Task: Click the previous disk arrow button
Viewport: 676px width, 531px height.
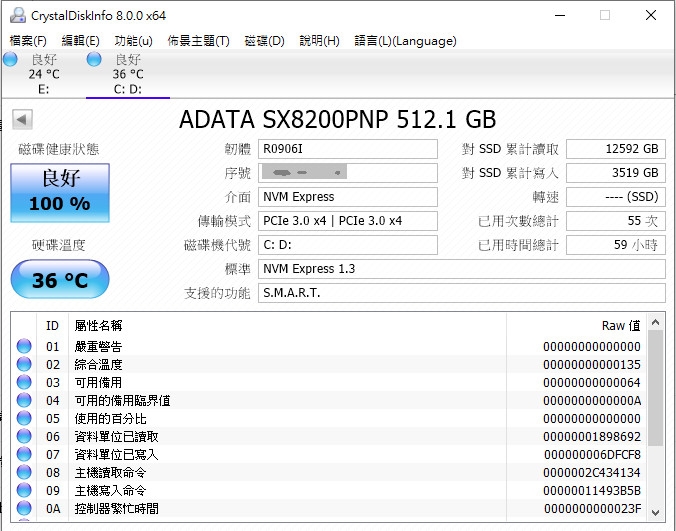Action: (22, 119)
